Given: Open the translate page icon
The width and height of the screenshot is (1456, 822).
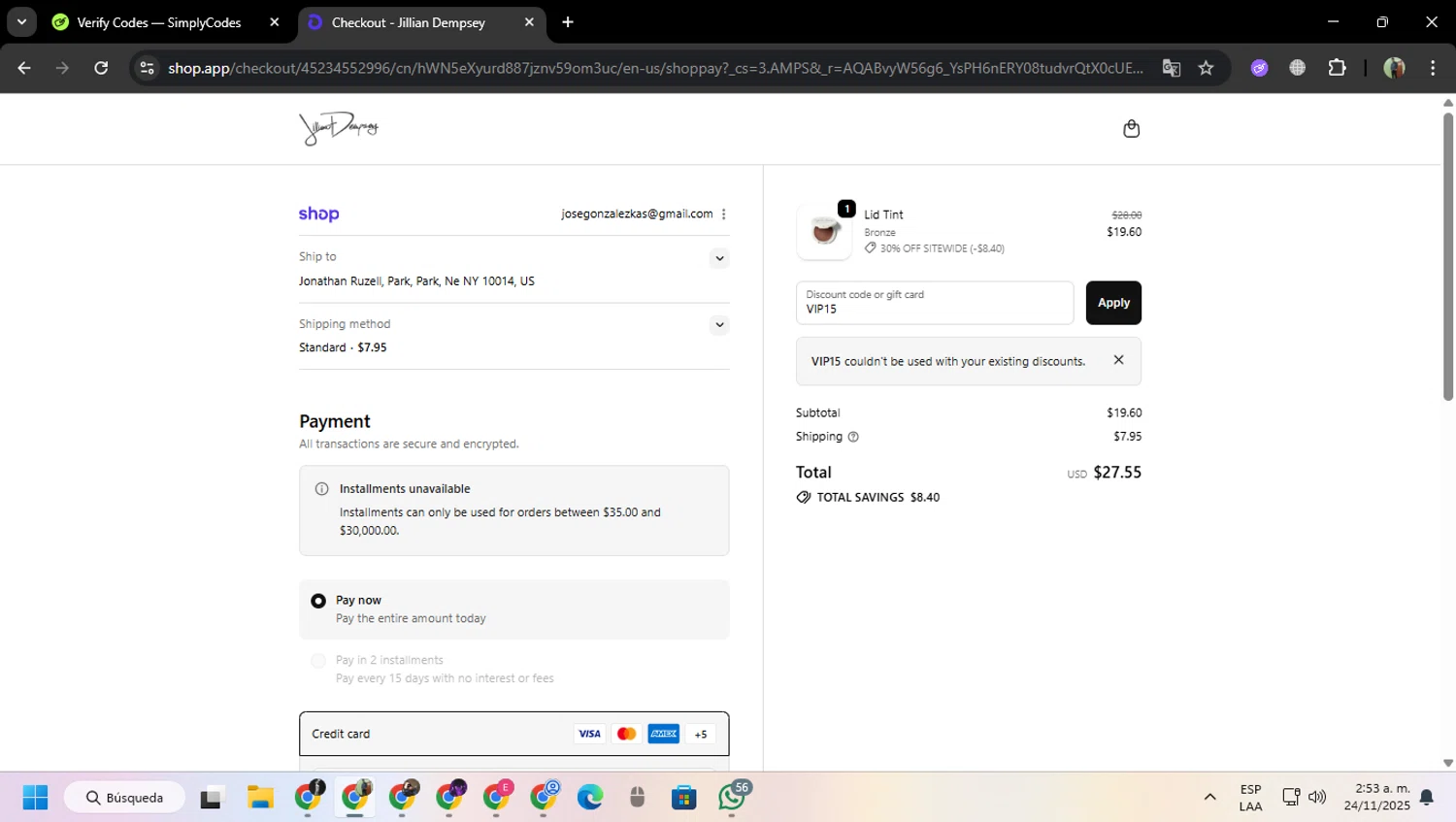Looking at the screenshot, I should 1172,68.
